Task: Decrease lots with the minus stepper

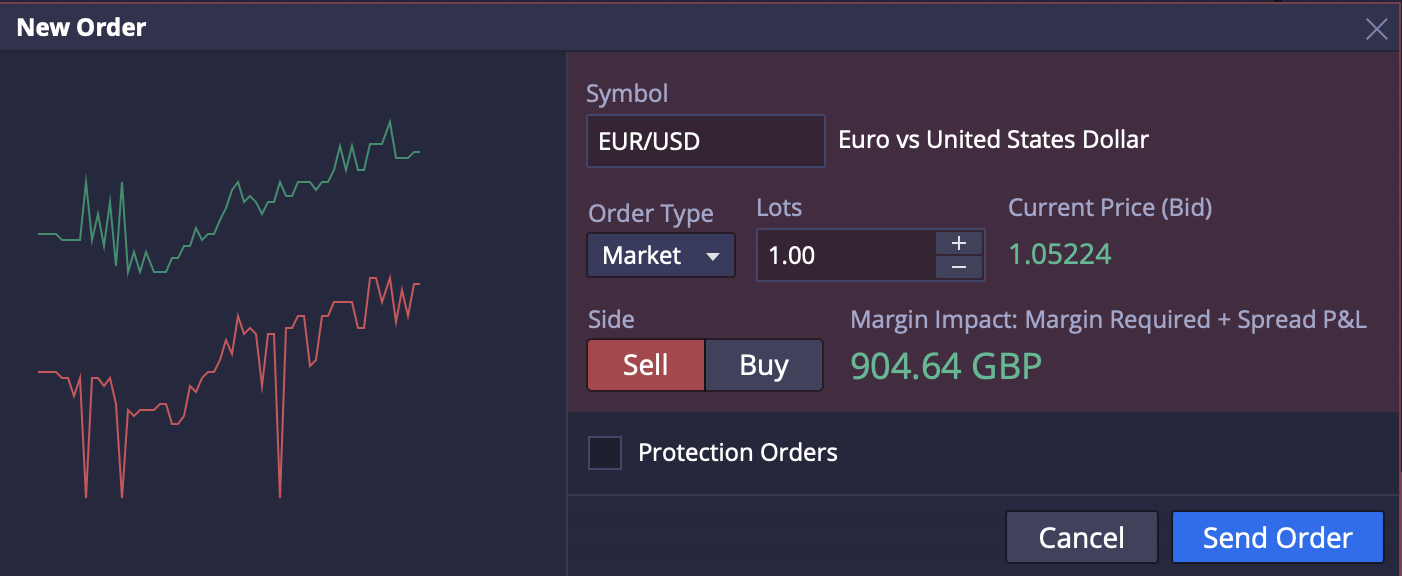Action: [x=959, y=267]
